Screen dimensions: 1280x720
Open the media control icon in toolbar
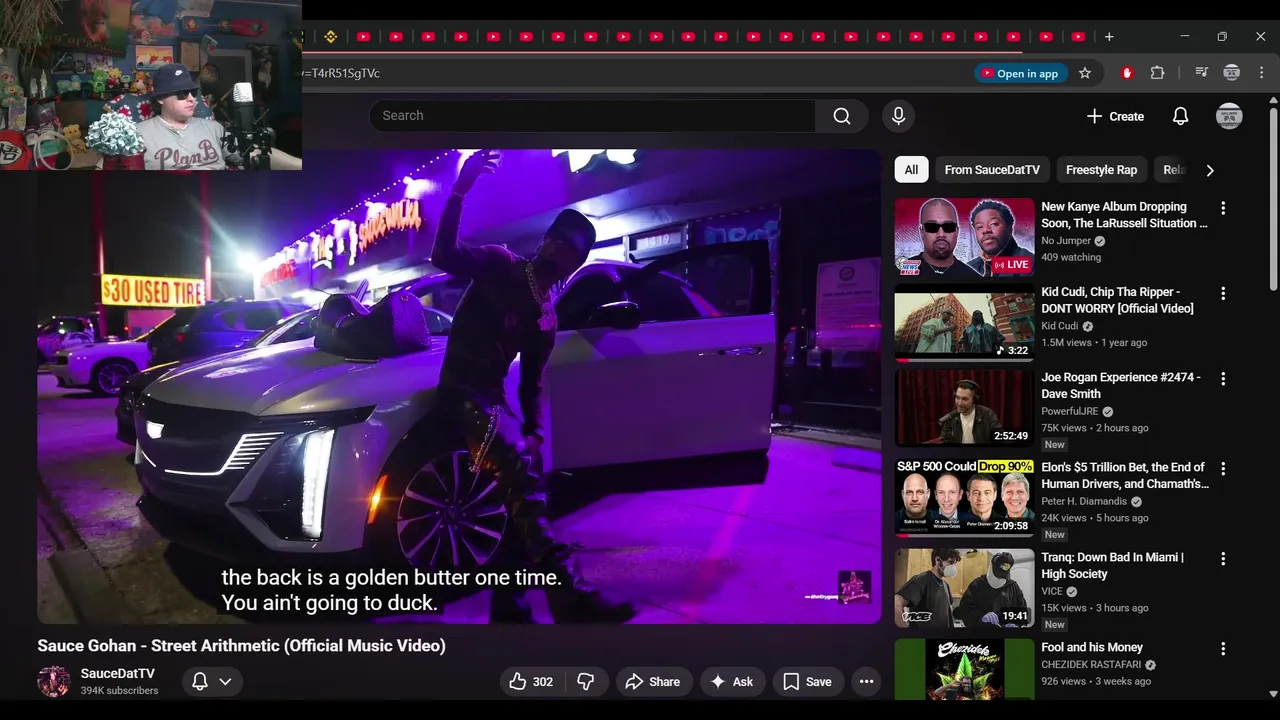click(1201, 73)
